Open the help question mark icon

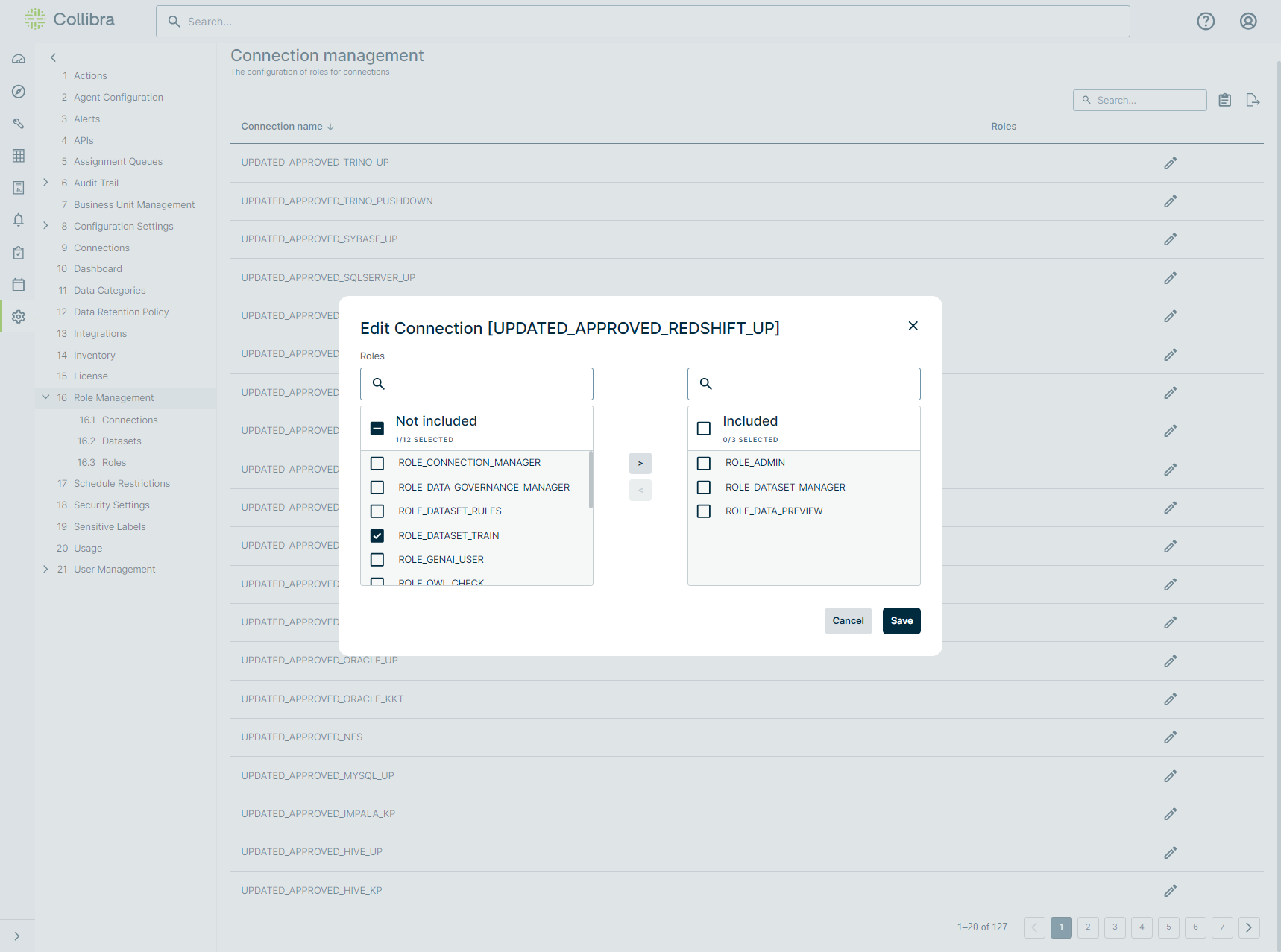1206,21
